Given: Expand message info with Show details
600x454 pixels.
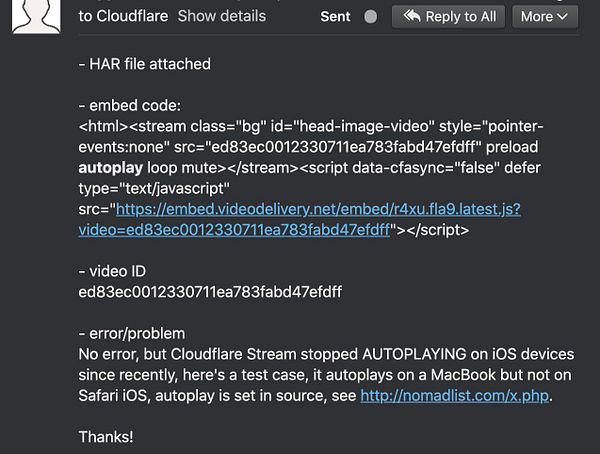Looking at the screenshot, I should tap(221, 16).
